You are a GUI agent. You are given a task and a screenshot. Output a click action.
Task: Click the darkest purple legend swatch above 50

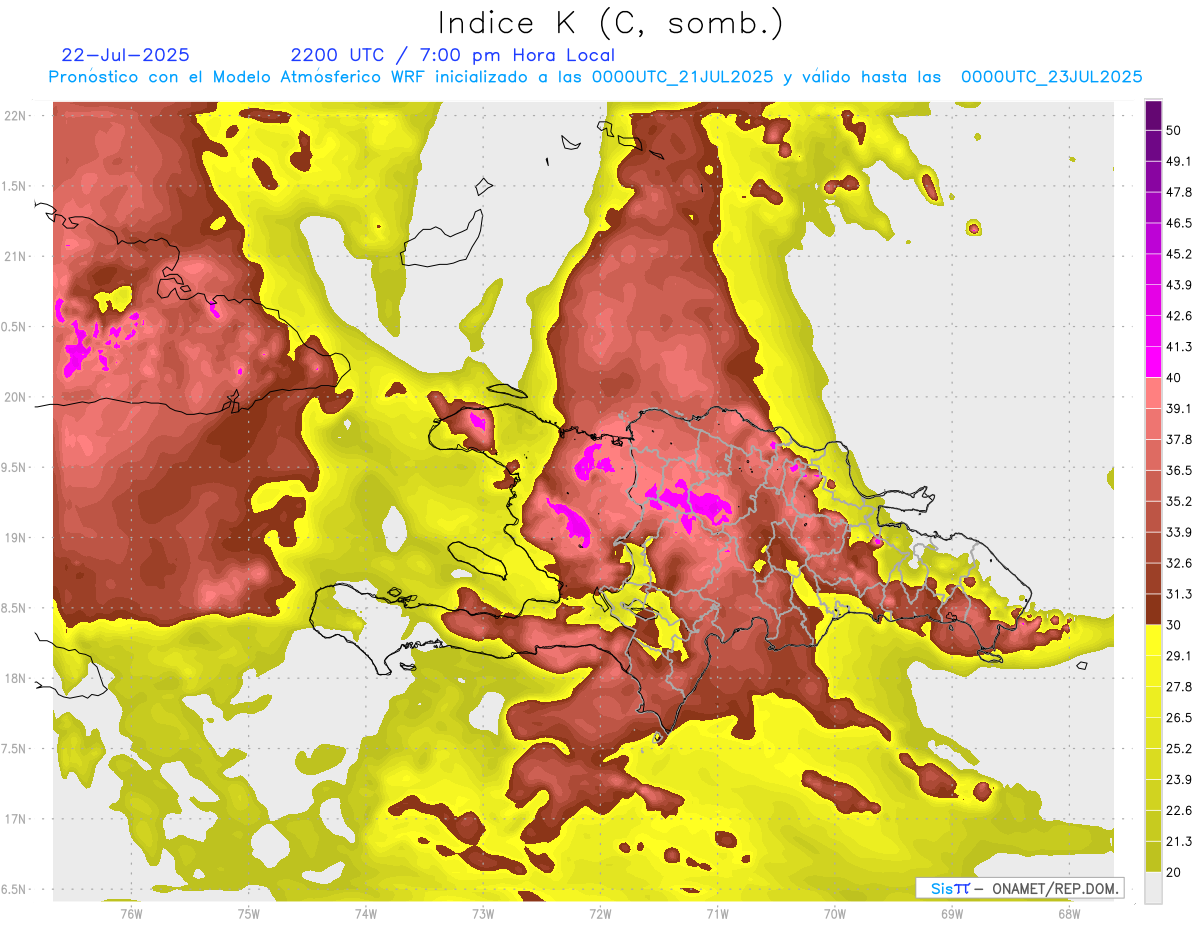[1154, 115]
